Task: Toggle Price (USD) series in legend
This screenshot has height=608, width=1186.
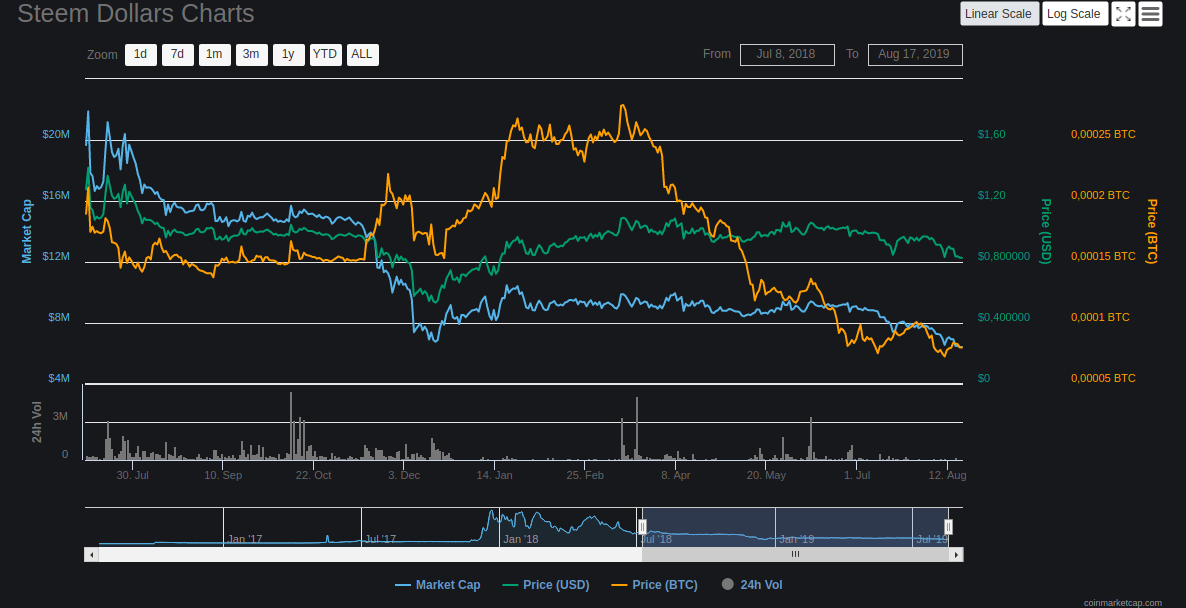Action: pyautogui.click(x=545, y=585)
